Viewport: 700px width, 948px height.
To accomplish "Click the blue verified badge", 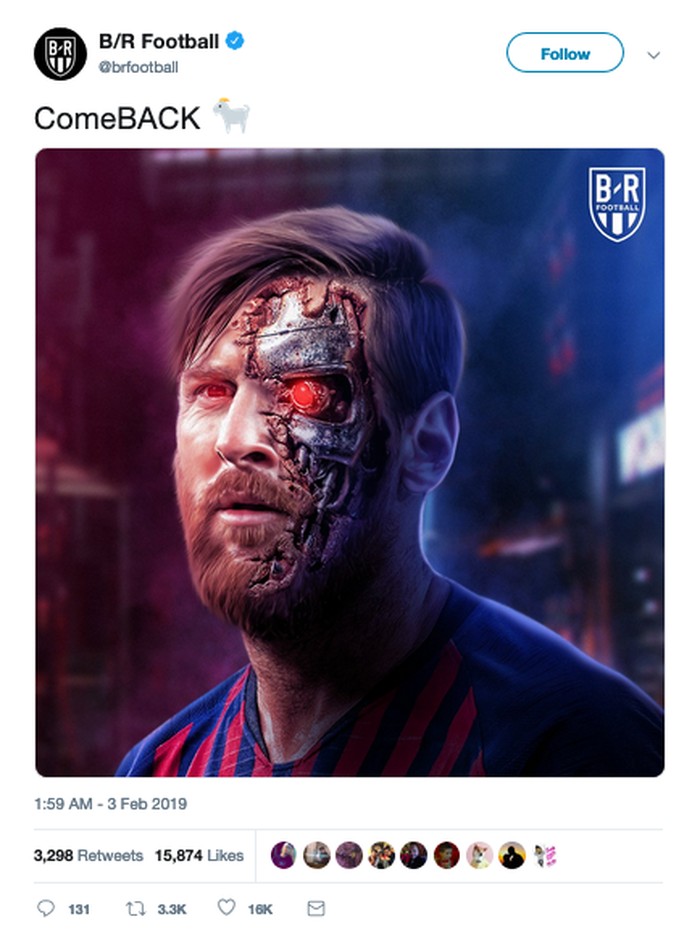I will click(235, 41).
